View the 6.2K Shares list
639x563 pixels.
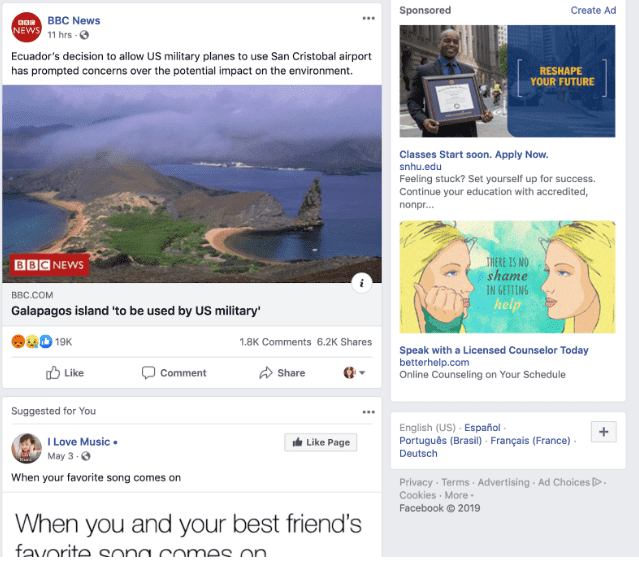pyautogui.click(x=344, y=342)
